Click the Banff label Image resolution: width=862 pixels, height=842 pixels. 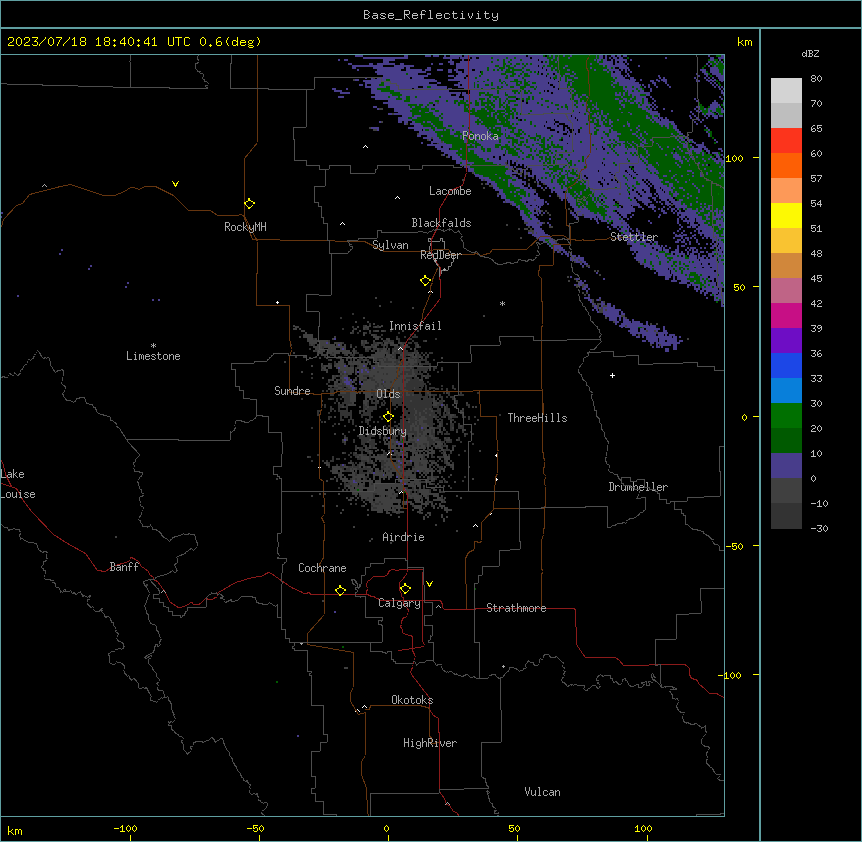(x=124, y=567)
